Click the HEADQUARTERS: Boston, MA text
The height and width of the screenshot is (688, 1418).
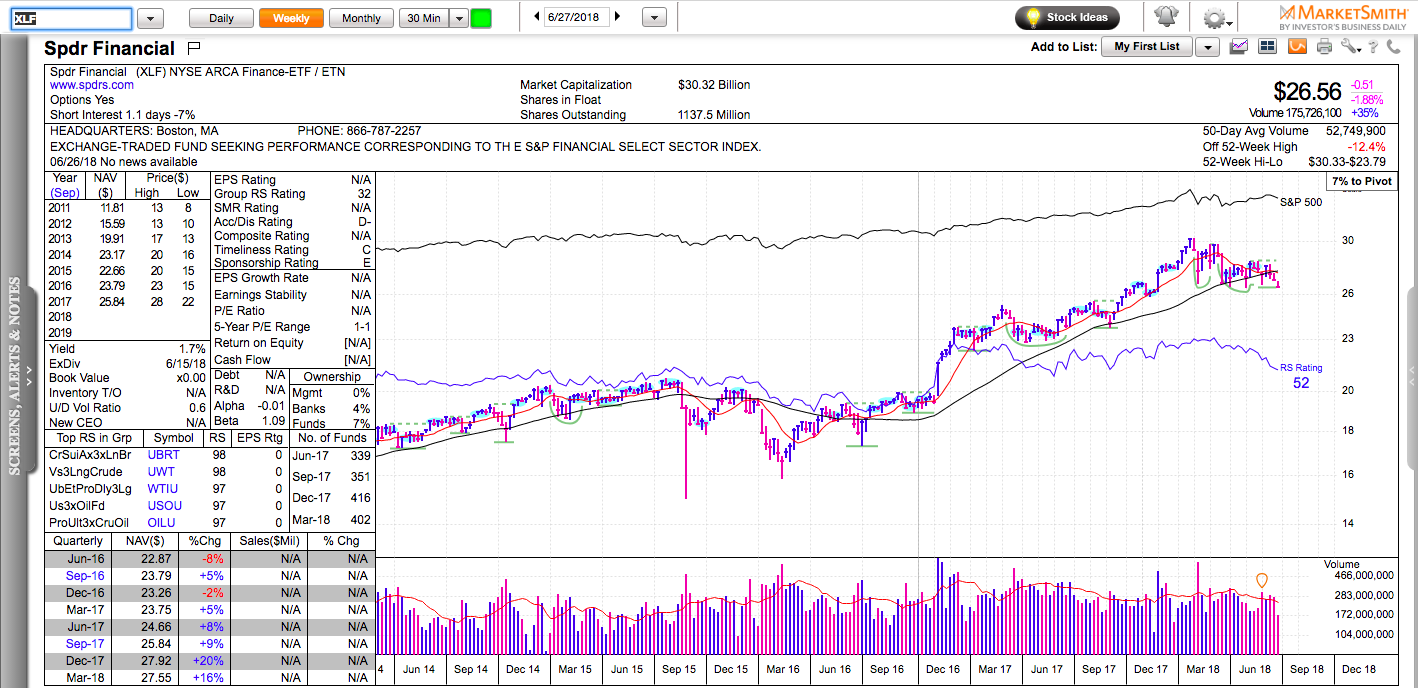click(134, 131)
